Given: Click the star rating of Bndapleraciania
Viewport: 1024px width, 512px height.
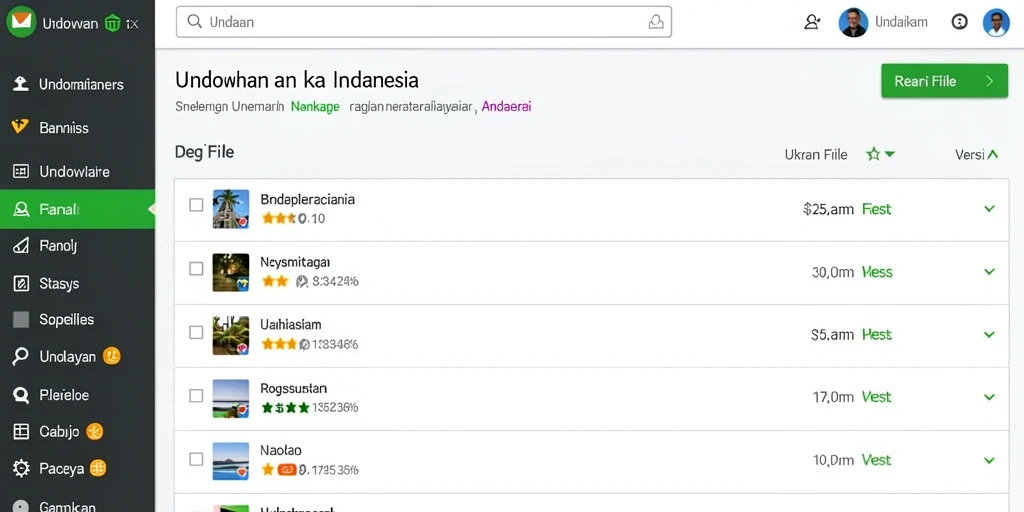Looking at the screenshot, I should coord(279,219).
